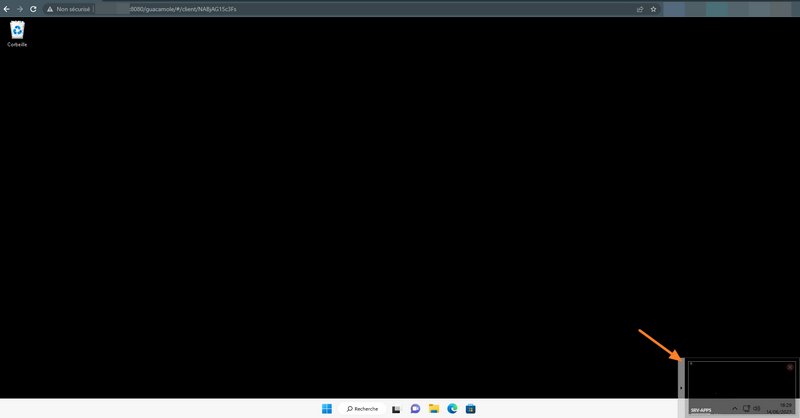This screenshot has width=800, height=418.
Task: Close the SRV-APPS connection thumbnail
Action: coord(790,367)
